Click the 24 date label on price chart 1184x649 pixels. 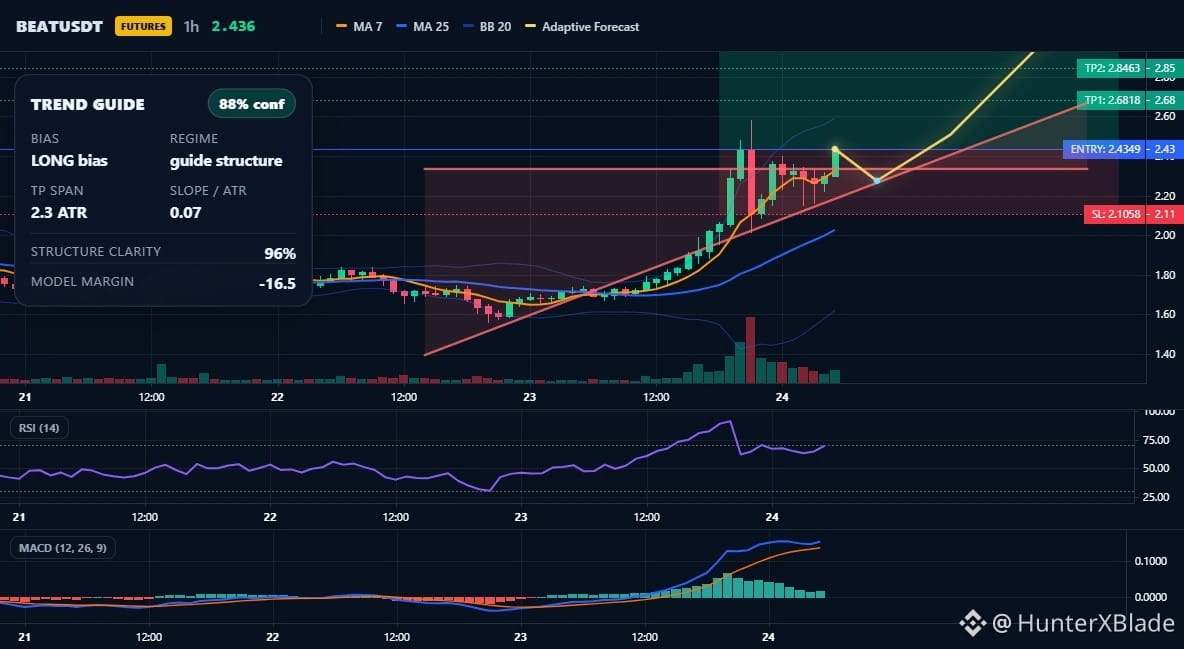pyautogui.click(x=782, y=397)
